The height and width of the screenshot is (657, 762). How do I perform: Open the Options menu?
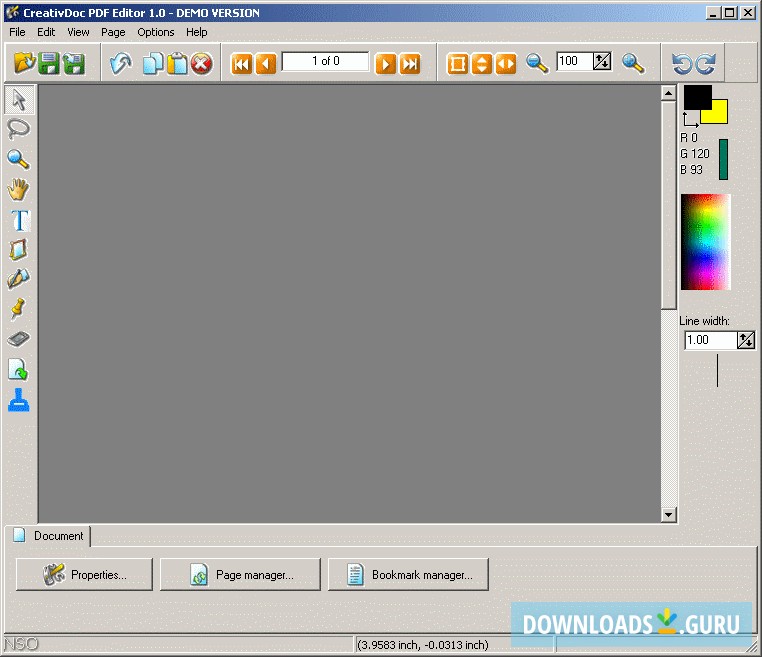pos(156,32)
